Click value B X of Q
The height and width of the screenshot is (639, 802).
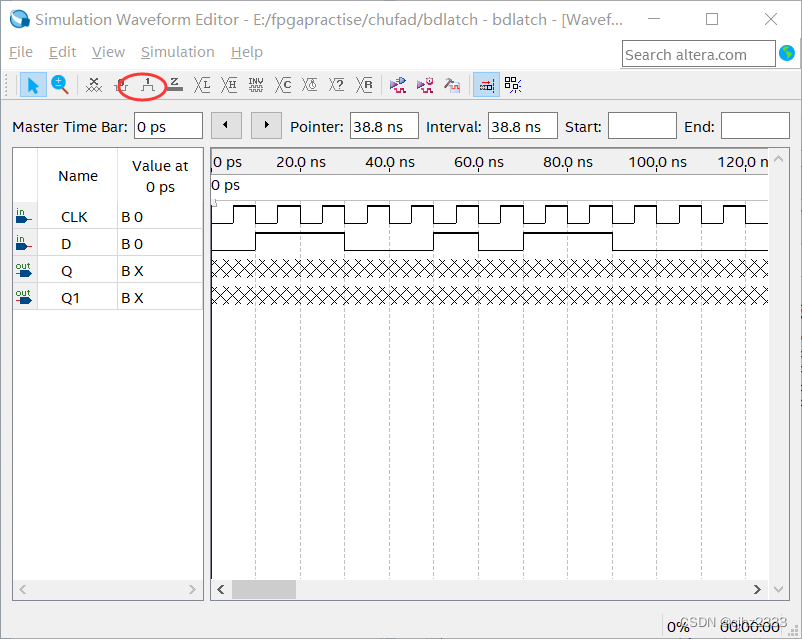(132, 271)
